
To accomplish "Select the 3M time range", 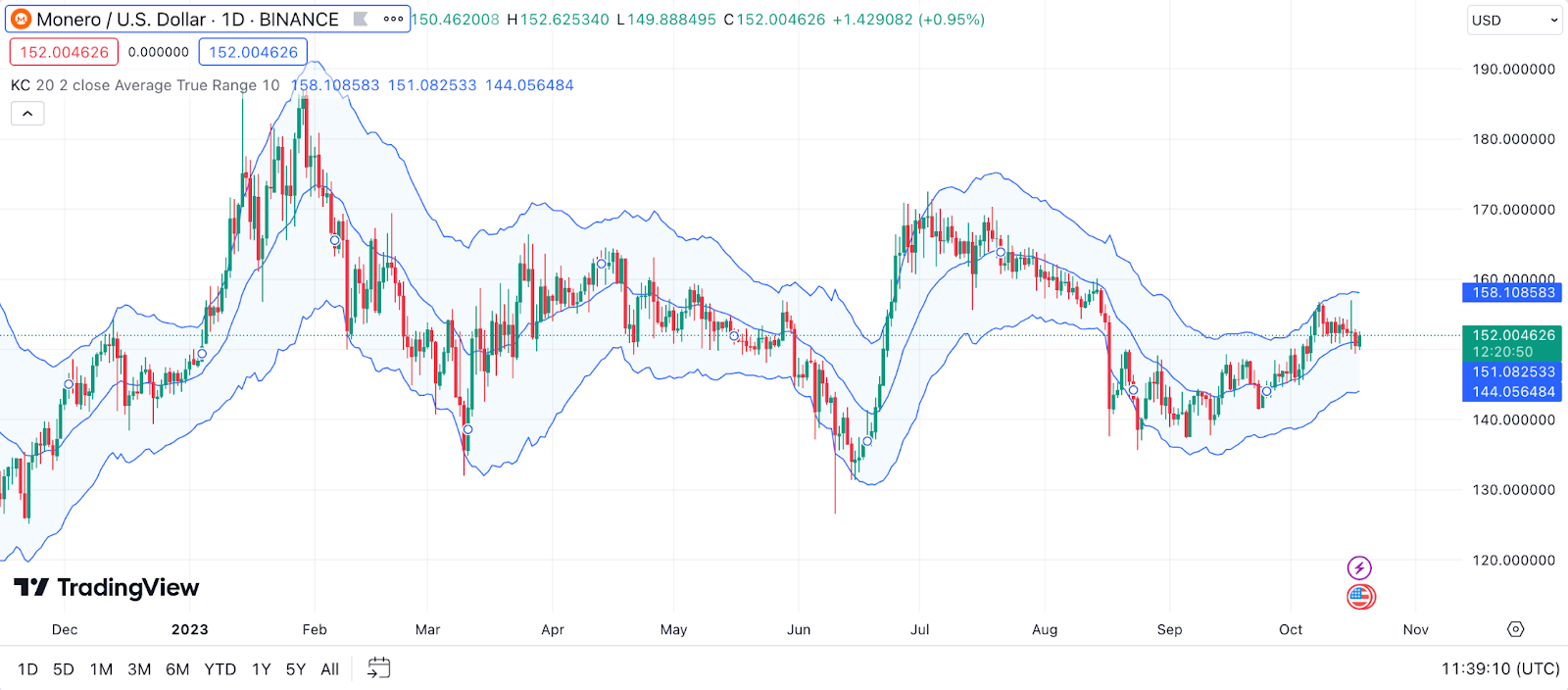I will pyautogui.click(x=139, y=669).
